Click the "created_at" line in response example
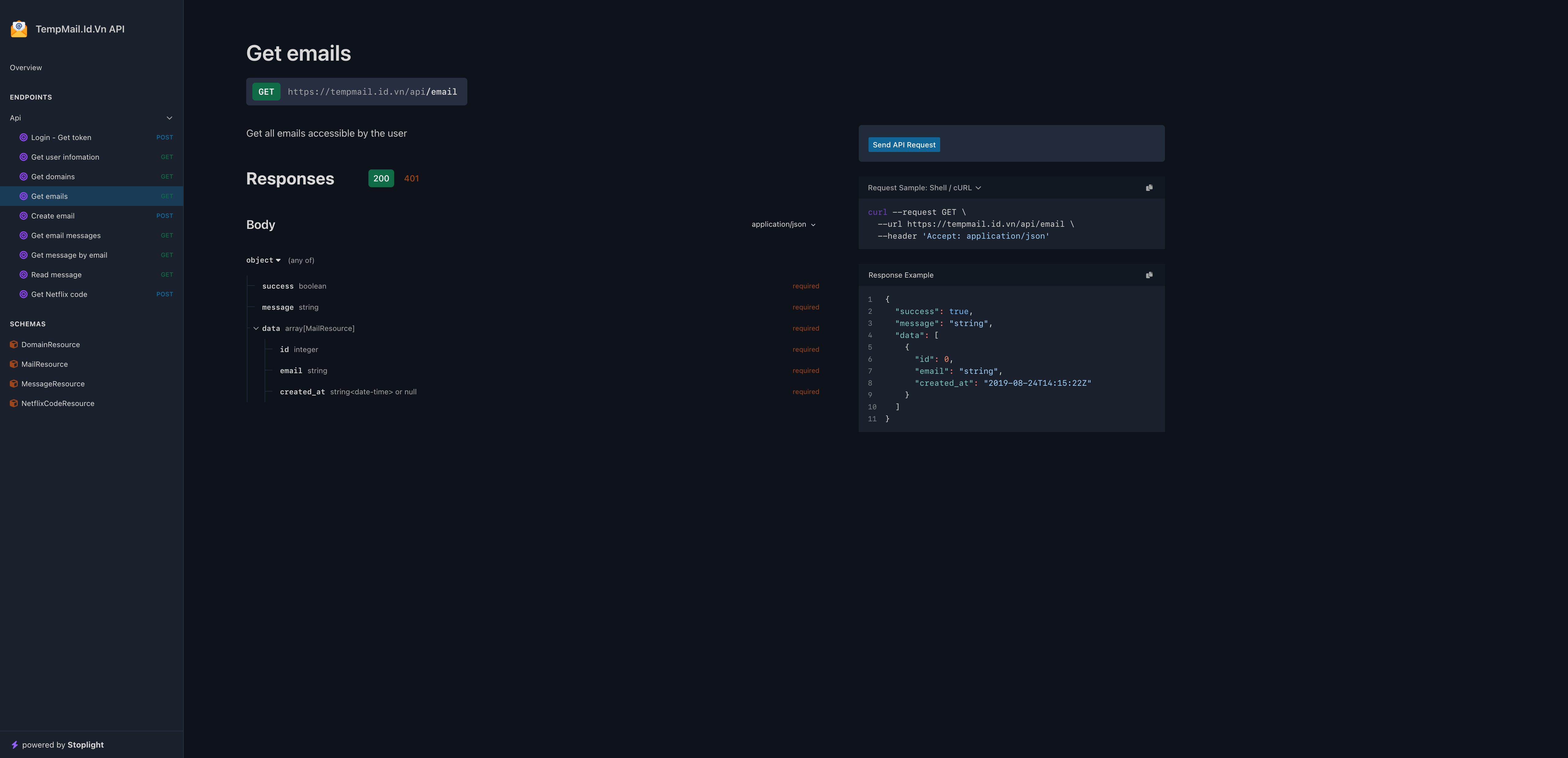Screen dimensions: 1568x758 (1003, 383)
